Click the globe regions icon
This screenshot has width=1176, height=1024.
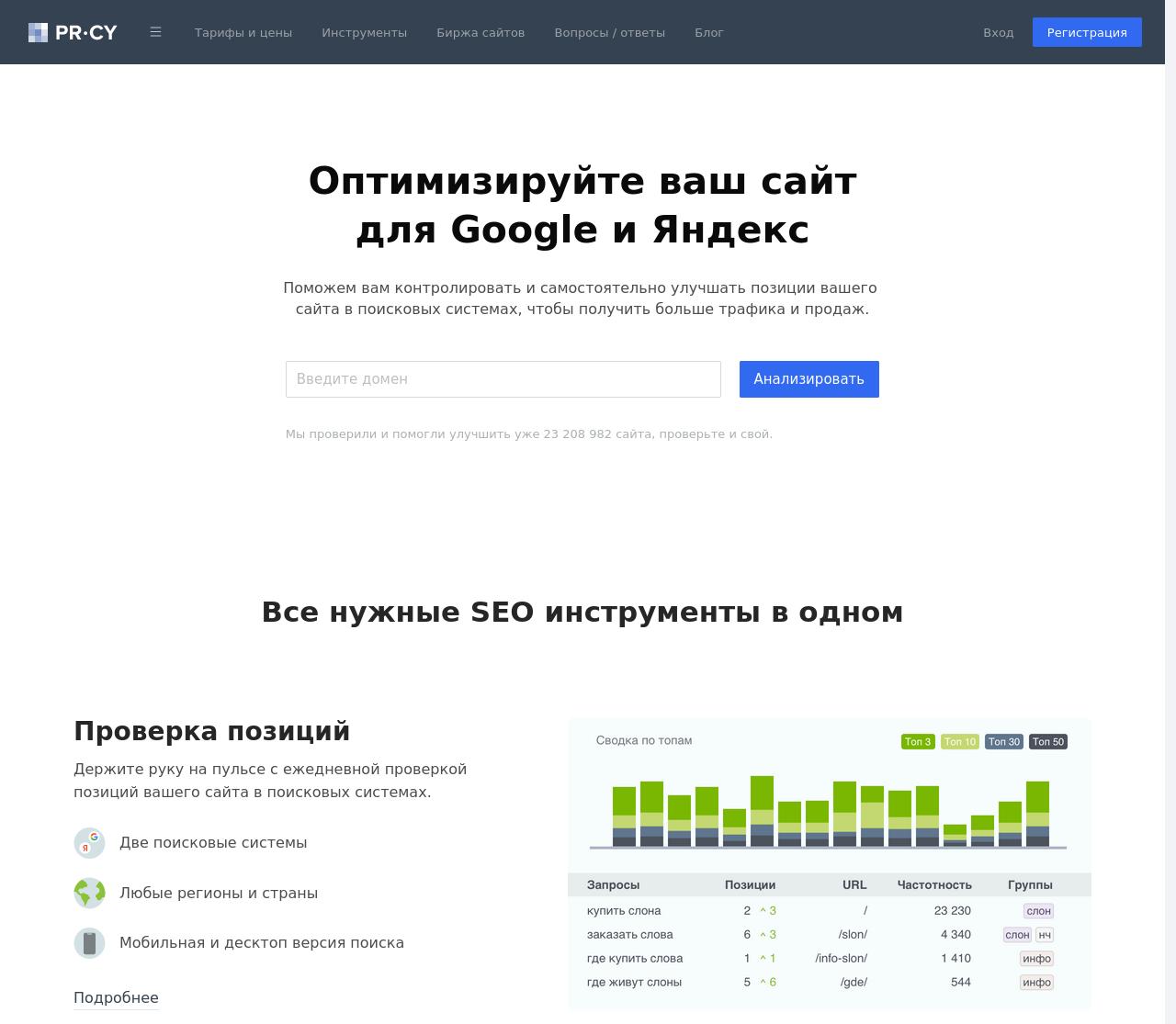click(89, 893)
